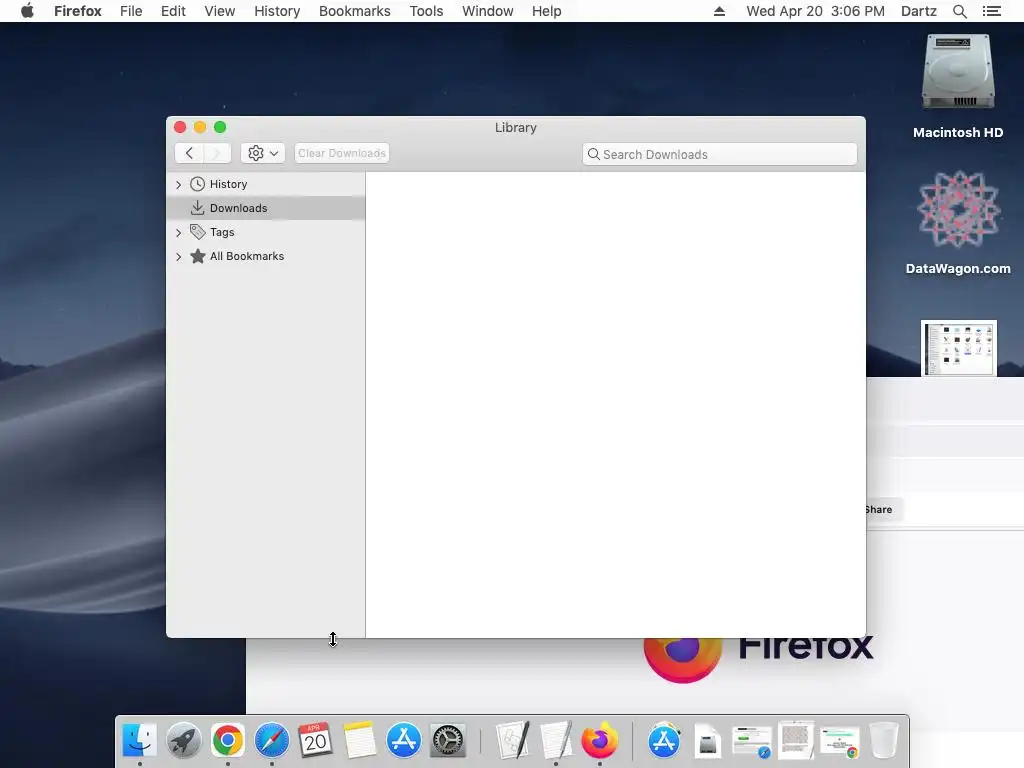Open Google Chrome from the Dock
The width and height of the screenshot is (1024, 768).
227,741
